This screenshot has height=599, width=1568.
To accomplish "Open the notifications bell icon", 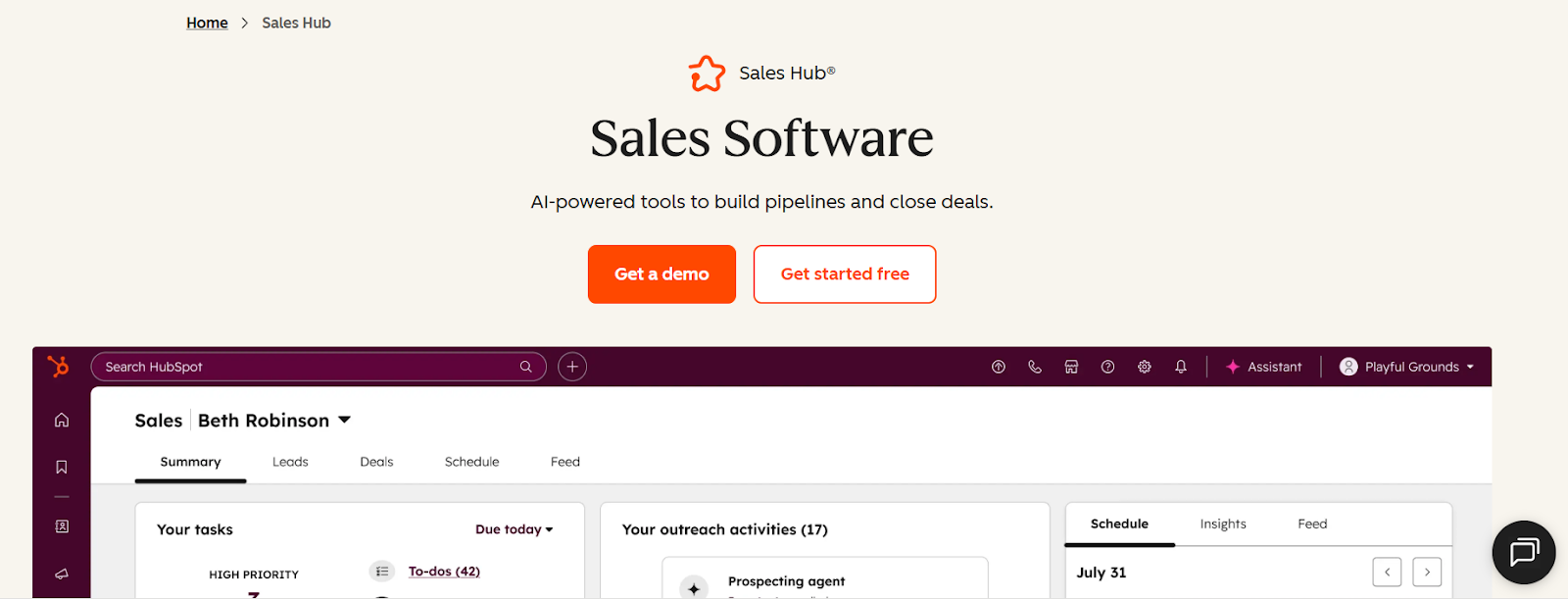I will click(1180, 366).
